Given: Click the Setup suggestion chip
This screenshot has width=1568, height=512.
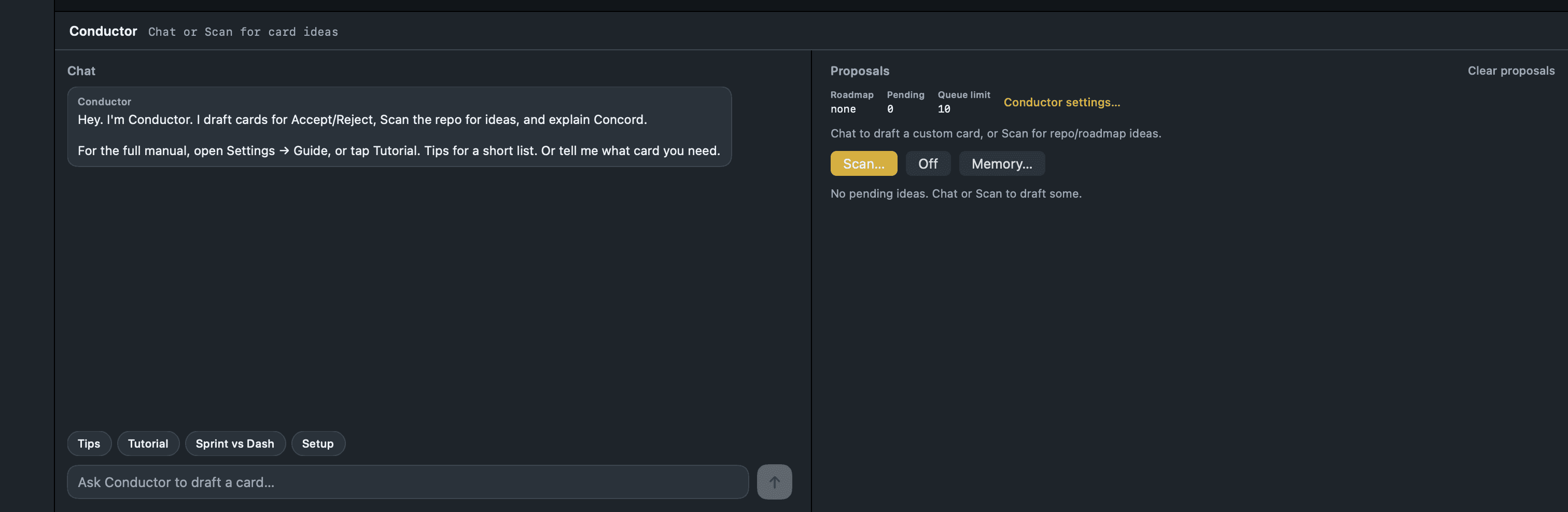Looking at the screenshot, I should (x=318, y=443).
